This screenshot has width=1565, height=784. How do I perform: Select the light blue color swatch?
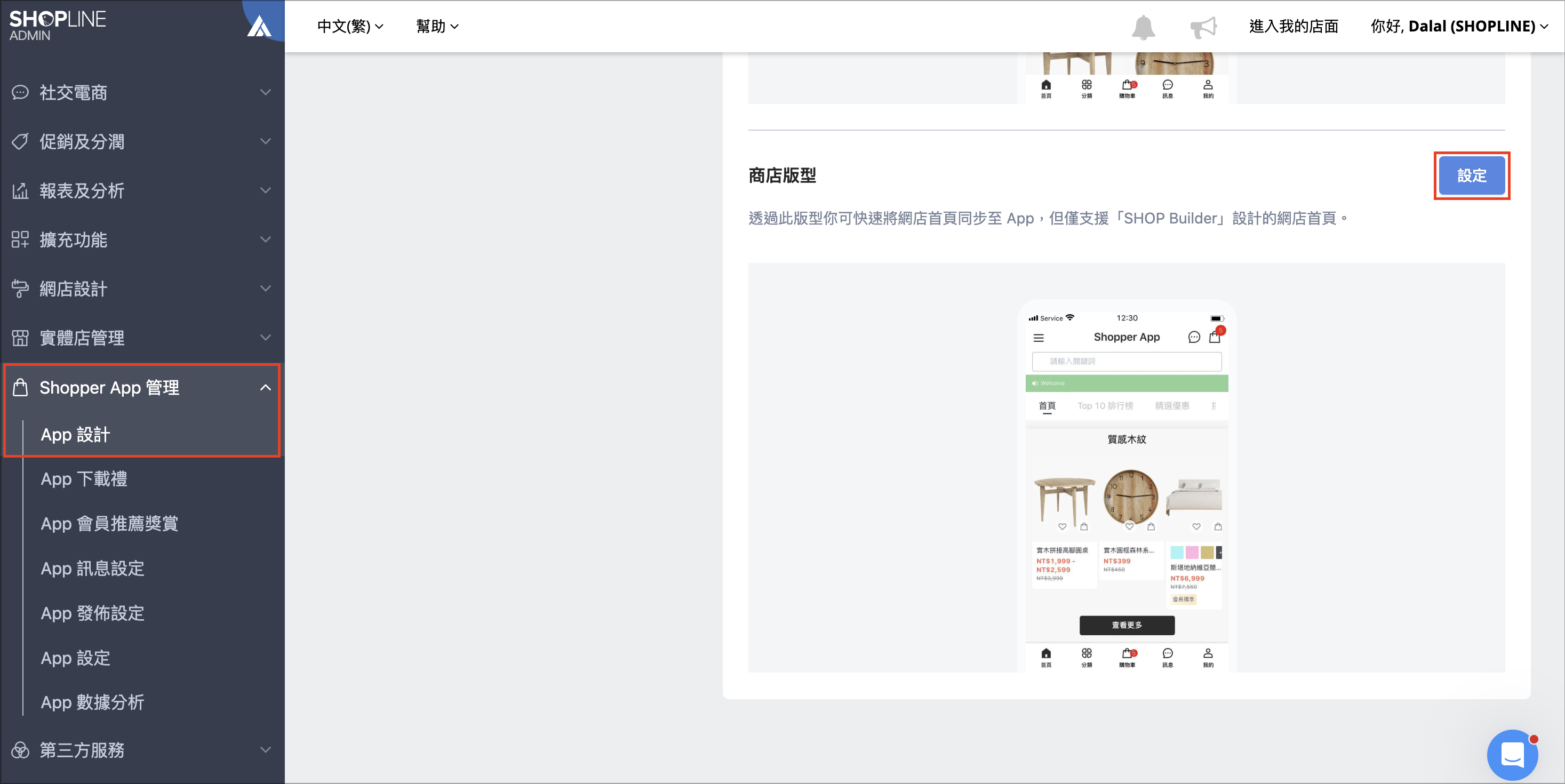(x=1177, y=553)
